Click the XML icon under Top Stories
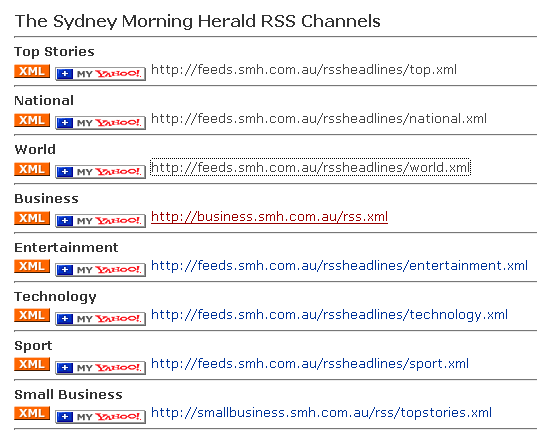 point(32,71)
